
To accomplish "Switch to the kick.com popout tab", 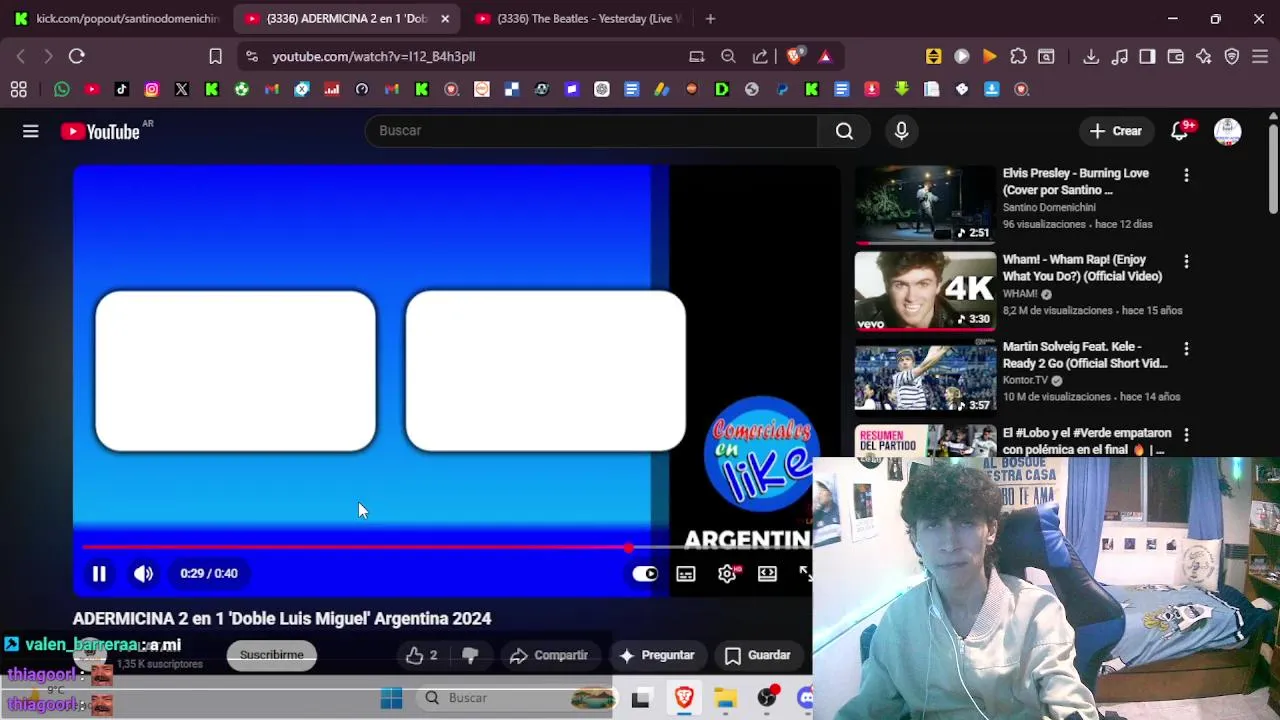I will coord(117,18).
